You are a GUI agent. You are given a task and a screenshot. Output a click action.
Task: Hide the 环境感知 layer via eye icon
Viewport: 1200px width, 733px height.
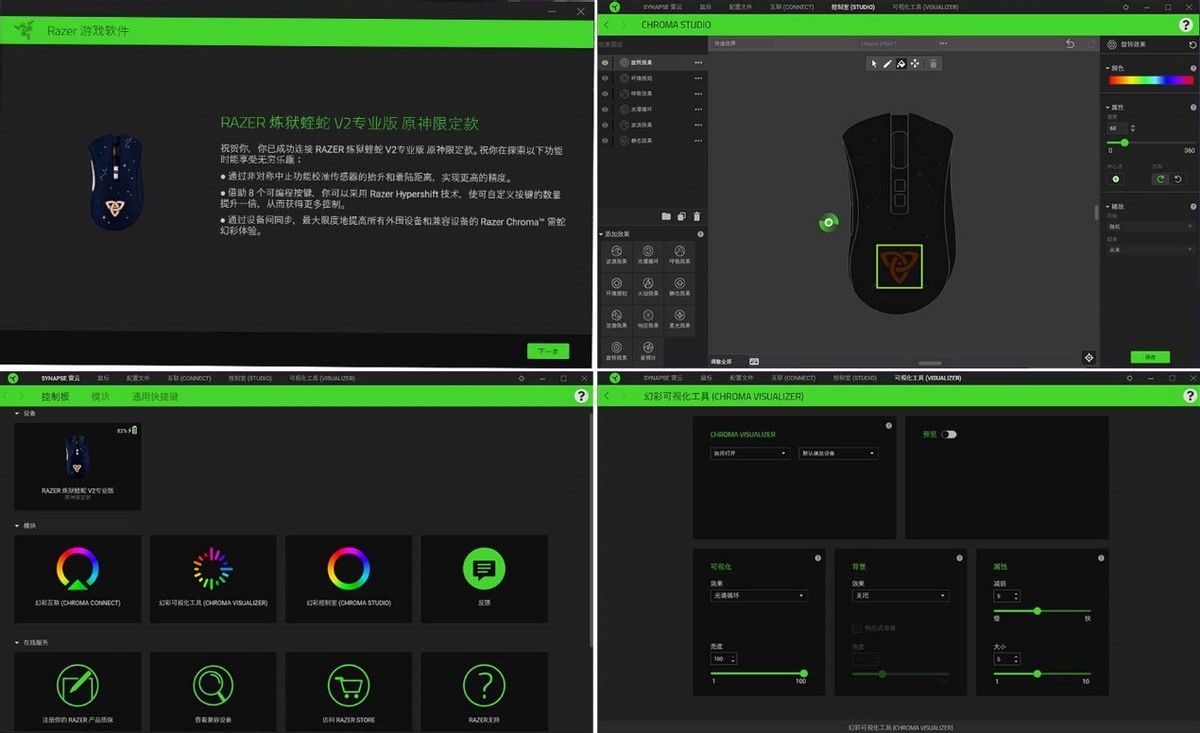(605, 78)
